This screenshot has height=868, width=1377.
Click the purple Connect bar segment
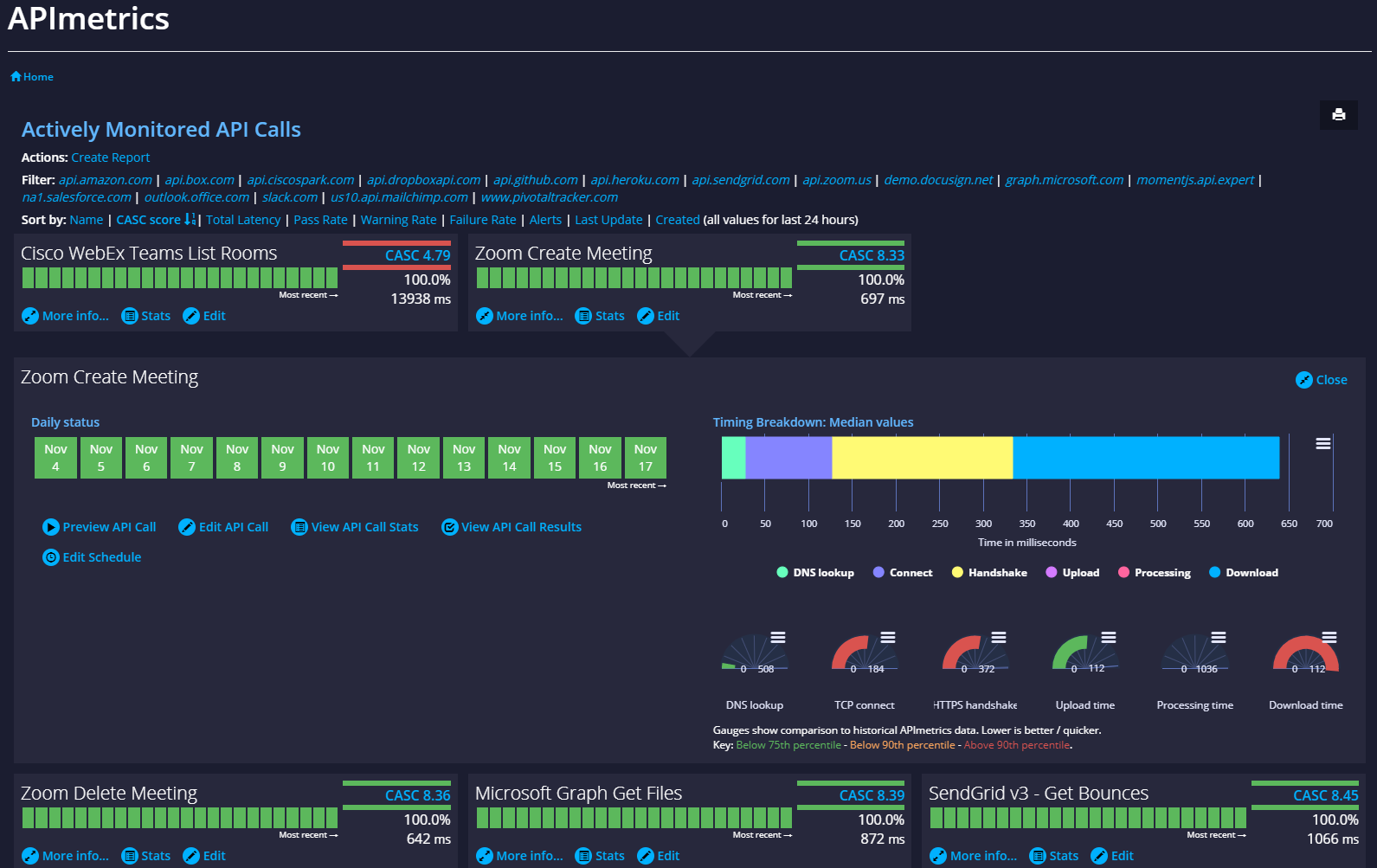[x=788, y=458]
